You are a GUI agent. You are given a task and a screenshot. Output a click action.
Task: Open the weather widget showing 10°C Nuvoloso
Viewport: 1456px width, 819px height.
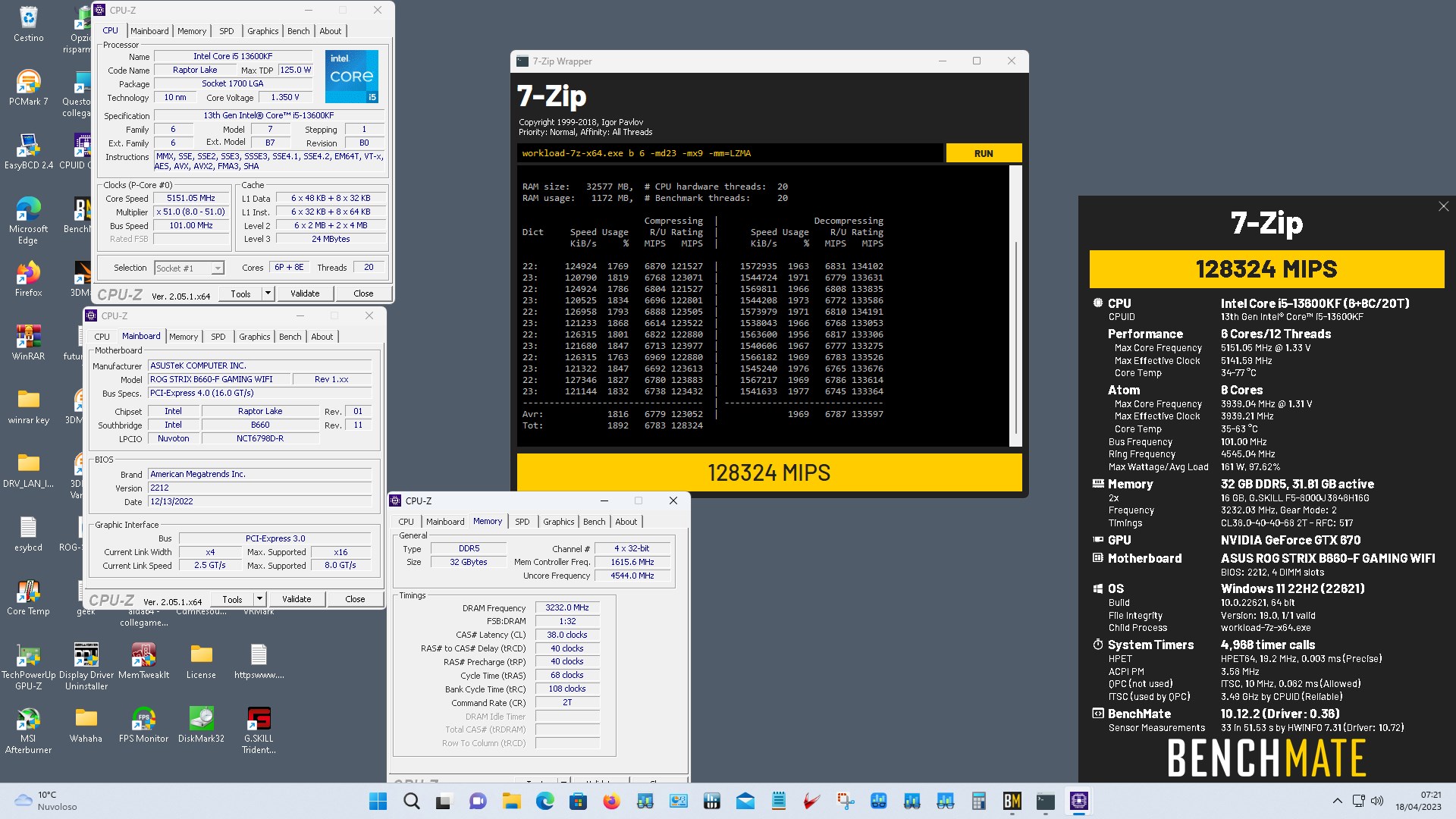[45, 801]
